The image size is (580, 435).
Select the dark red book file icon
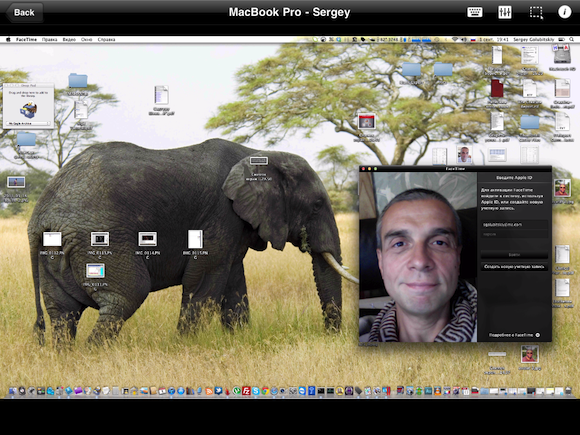[x=497, y=89]
